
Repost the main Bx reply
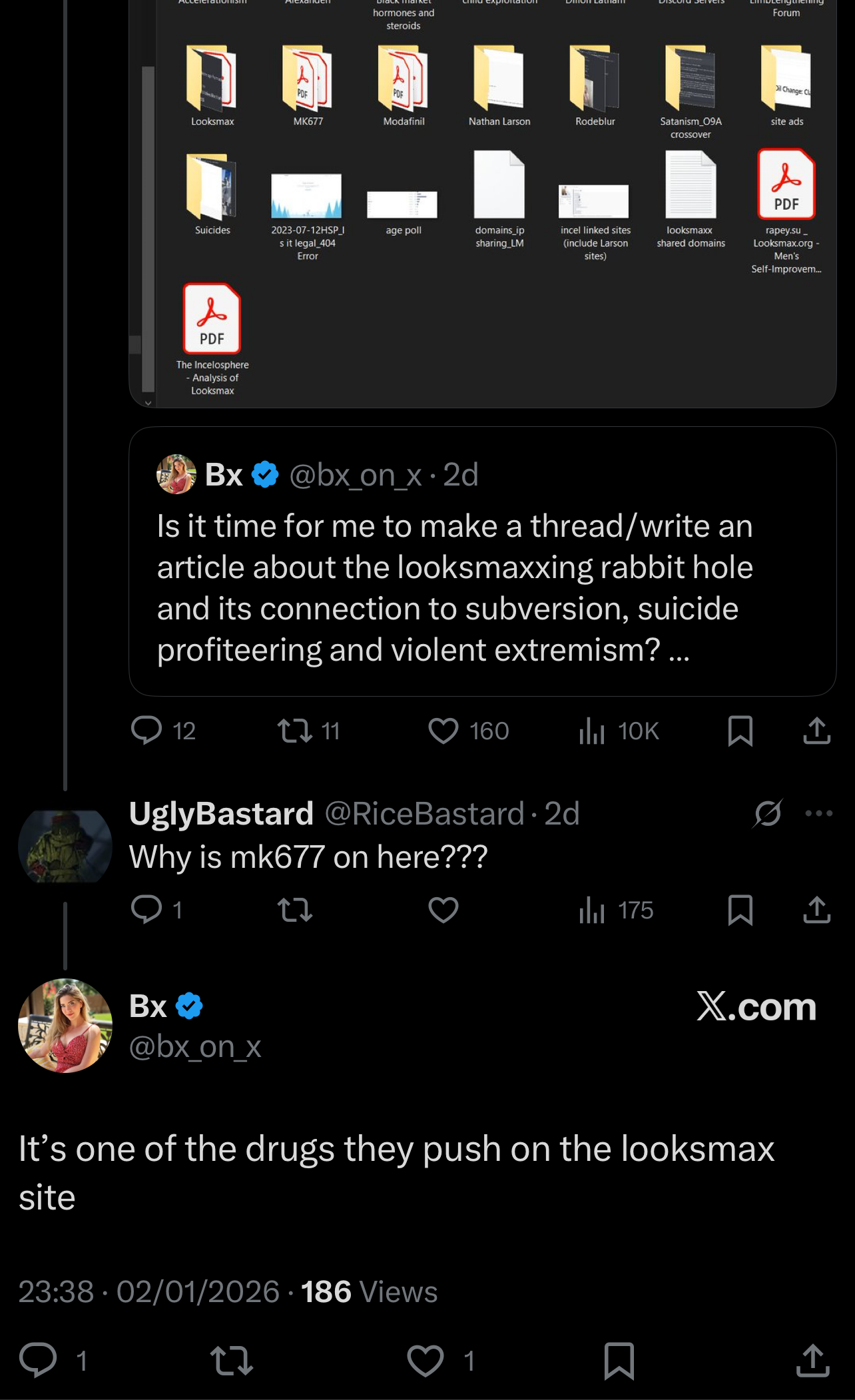point(231,1360)
